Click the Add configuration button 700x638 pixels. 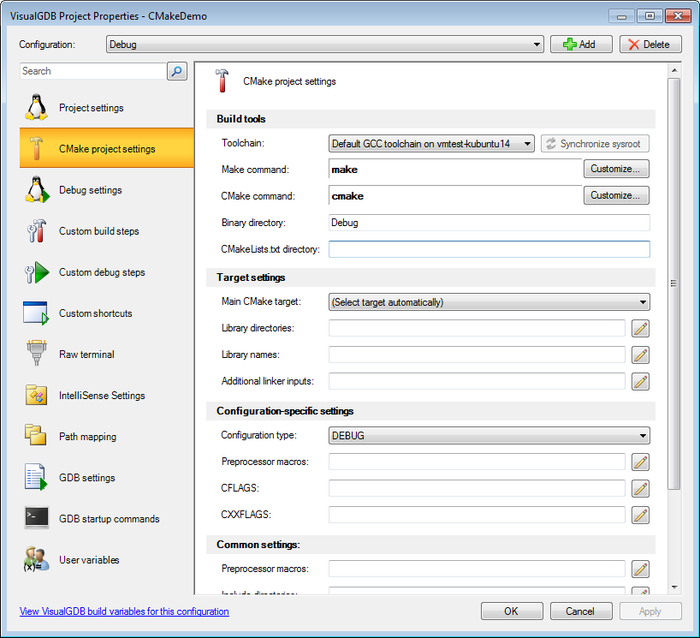pos(581,44)
